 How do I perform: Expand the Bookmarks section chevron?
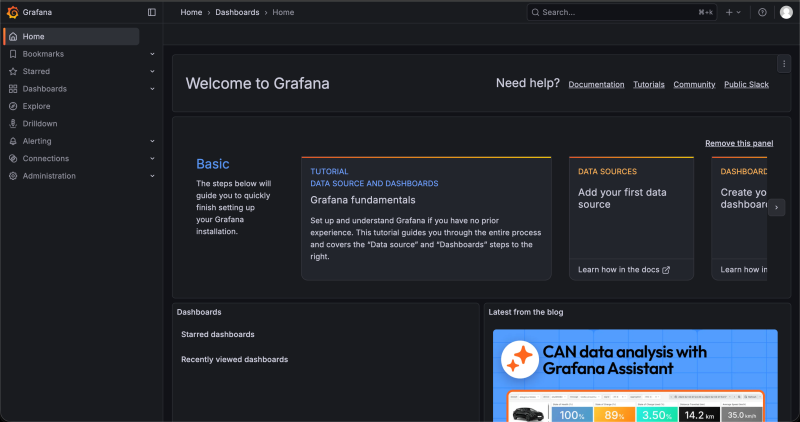(x=152, y=54)
